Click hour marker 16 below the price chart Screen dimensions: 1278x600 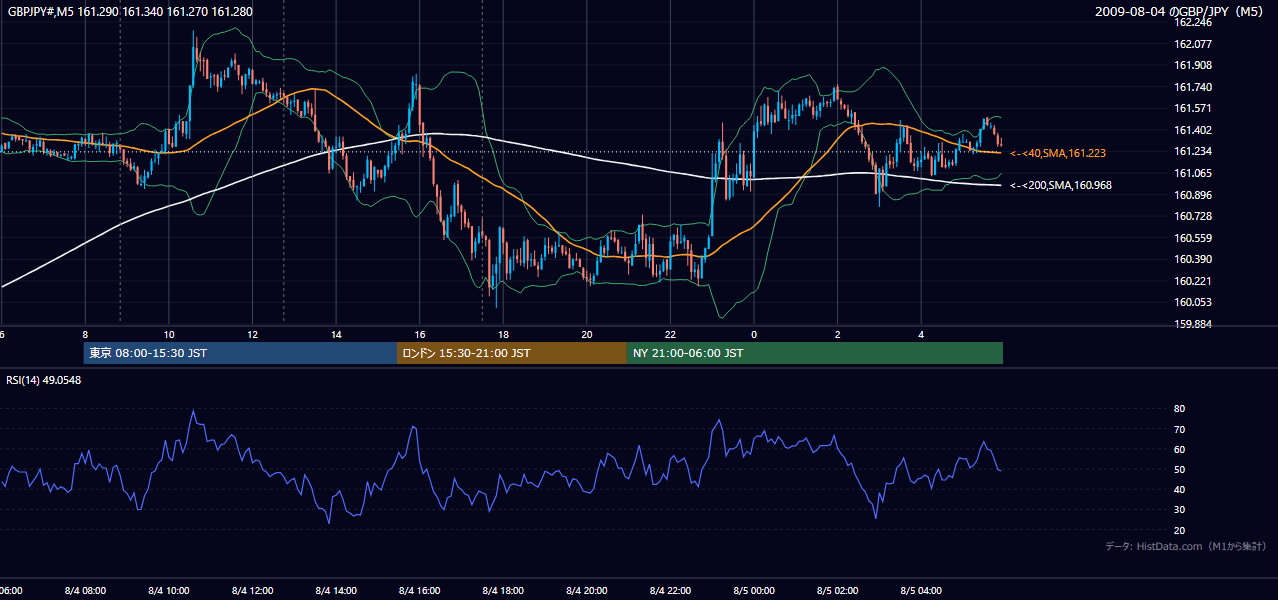click(x=420, y=335)
